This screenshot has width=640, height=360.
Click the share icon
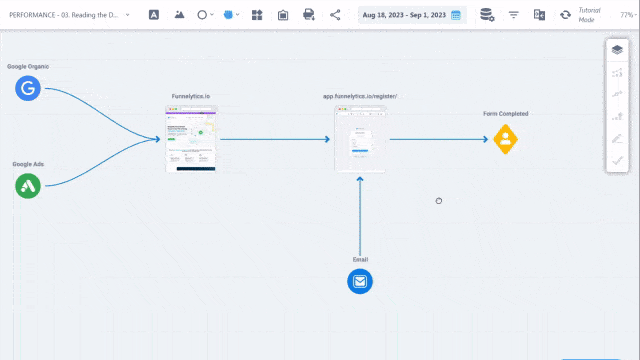pyautogui.click(x=335, y=15)
